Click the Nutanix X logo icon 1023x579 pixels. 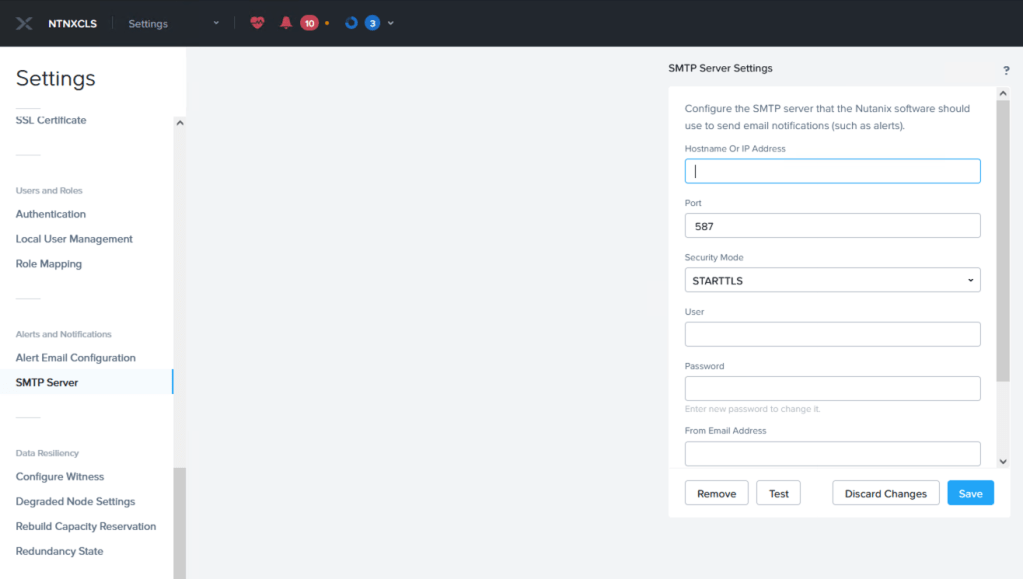pos(24,23)
